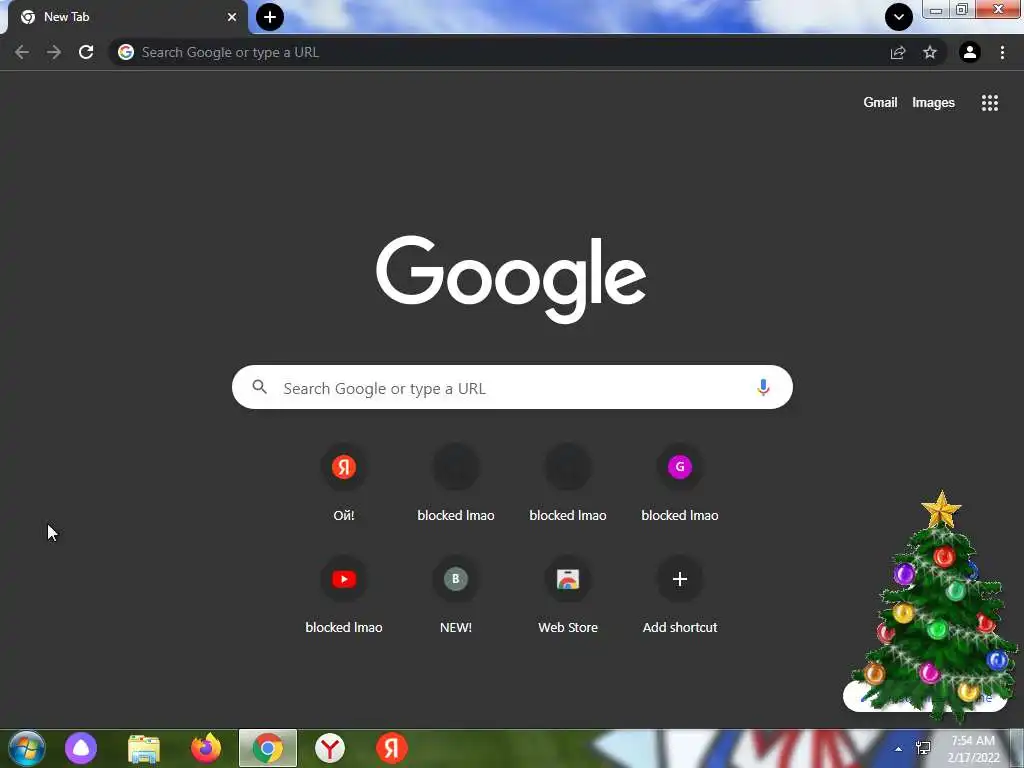The image size is (1024, 768).
Task: Open the blocked lmao YouTube shortcut
Action: coord(344,596)
